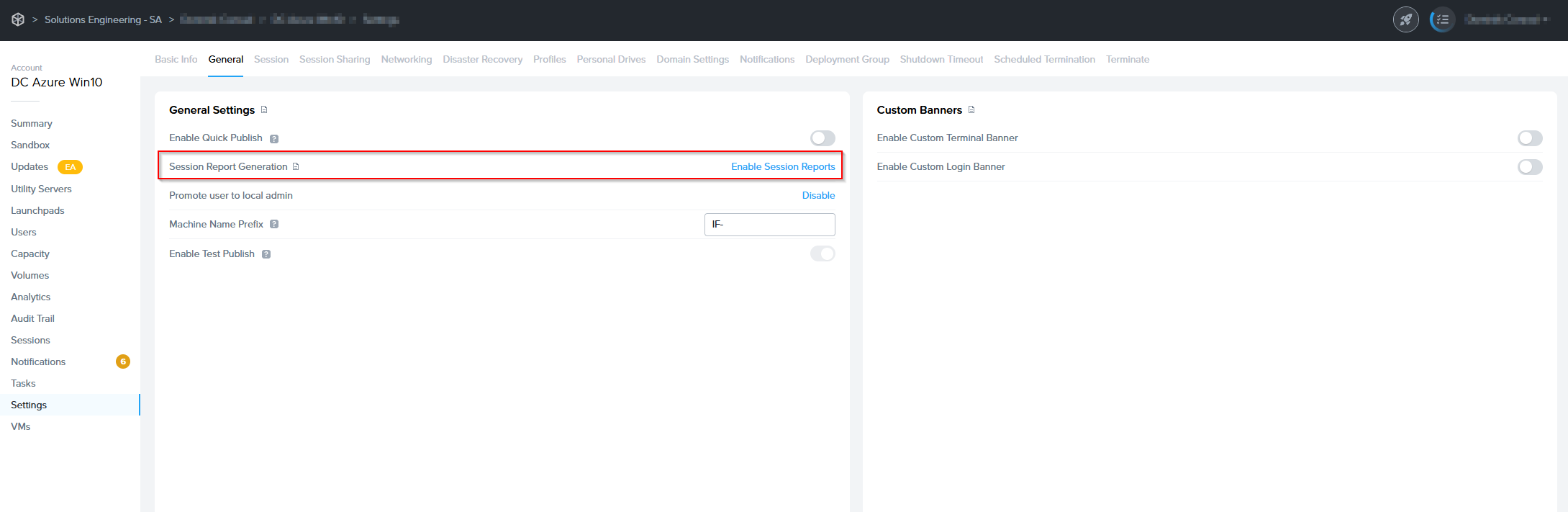The width and height of the screenshot is (1568, 512).
Task: Click help icon beside Enable Test Publish
Action: click(266, 254)
